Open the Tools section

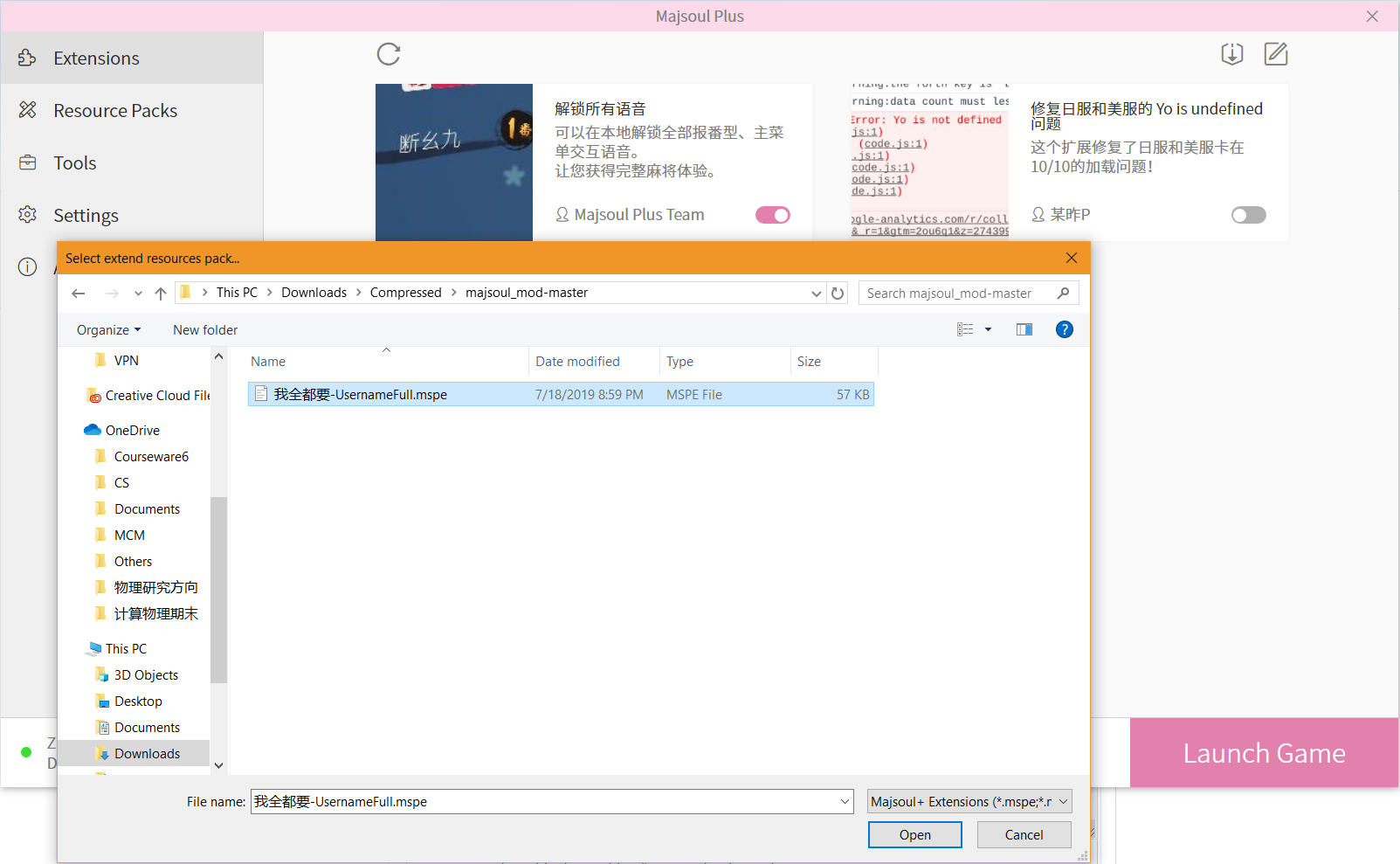[74, 162]
